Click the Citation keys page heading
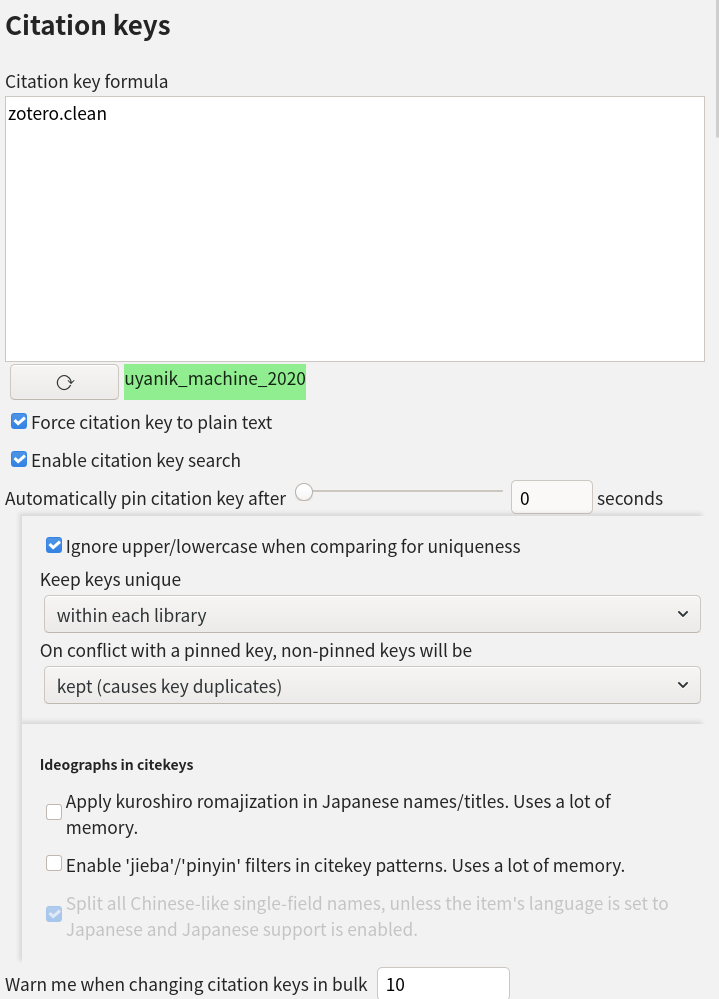The image size is (719, 999). (88, 25)
